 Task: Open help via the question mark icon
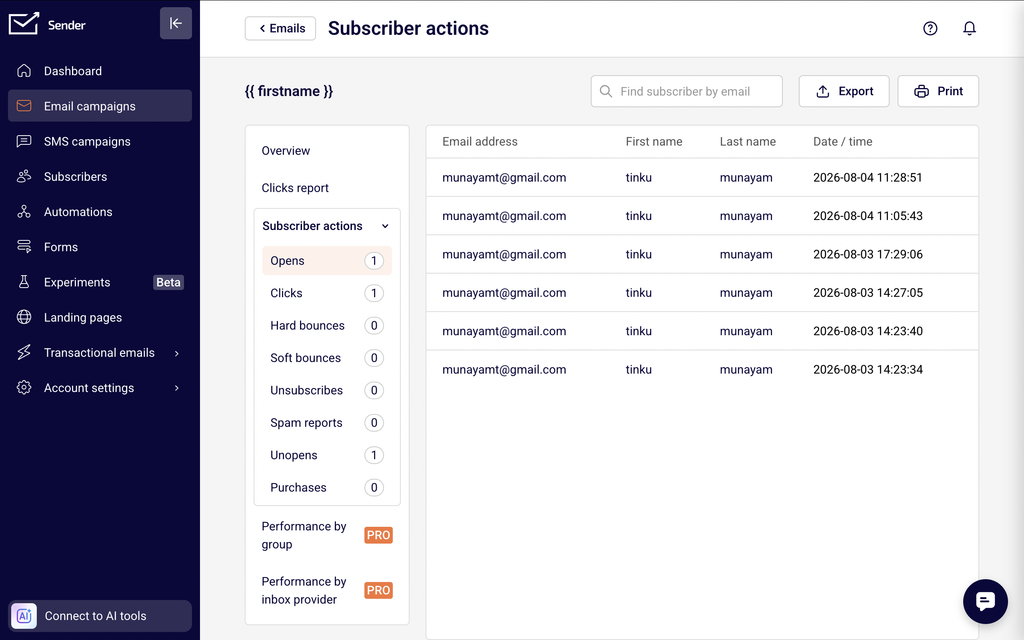click(x=930, y=28)
